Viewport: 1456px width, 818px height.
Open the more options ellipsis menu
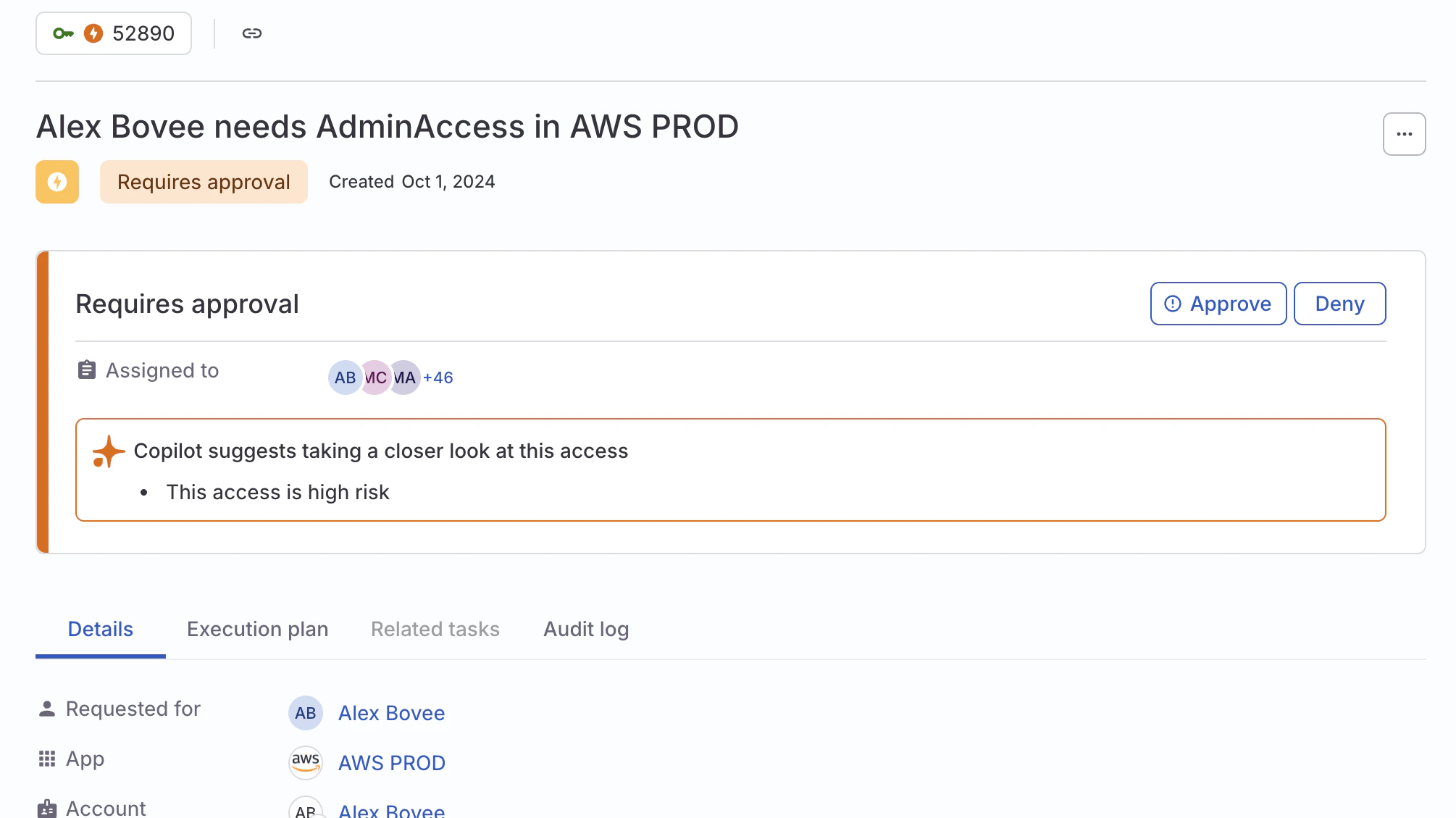[x=1404, y=134]
